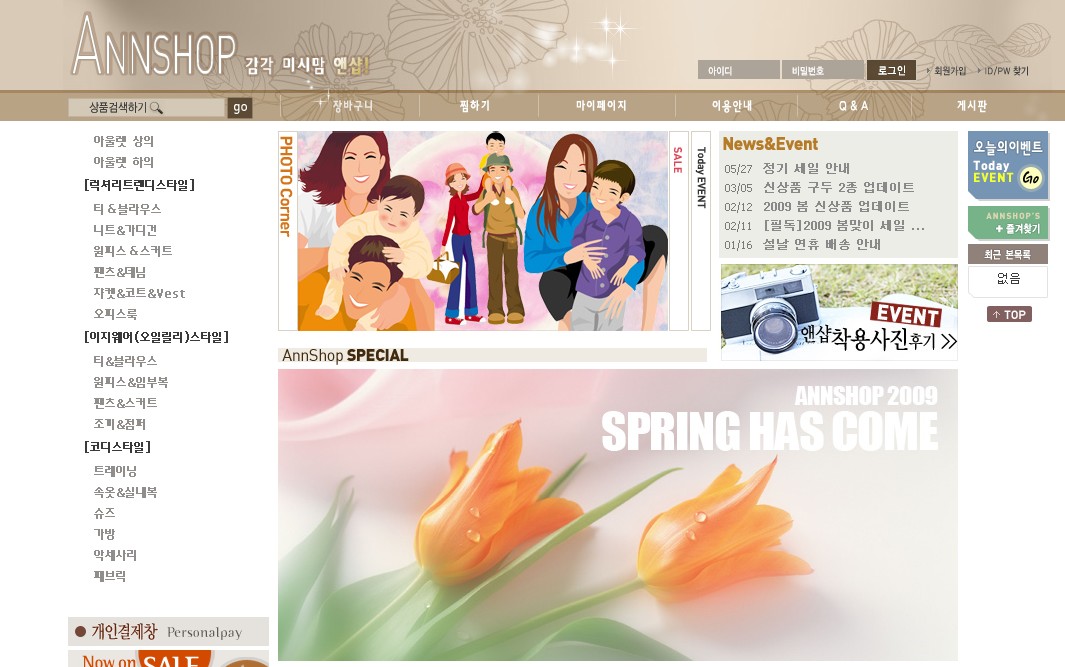Open the 회원가입 link
The width and height of the screenshot is (1065, 667).
[x=949, y=71]
